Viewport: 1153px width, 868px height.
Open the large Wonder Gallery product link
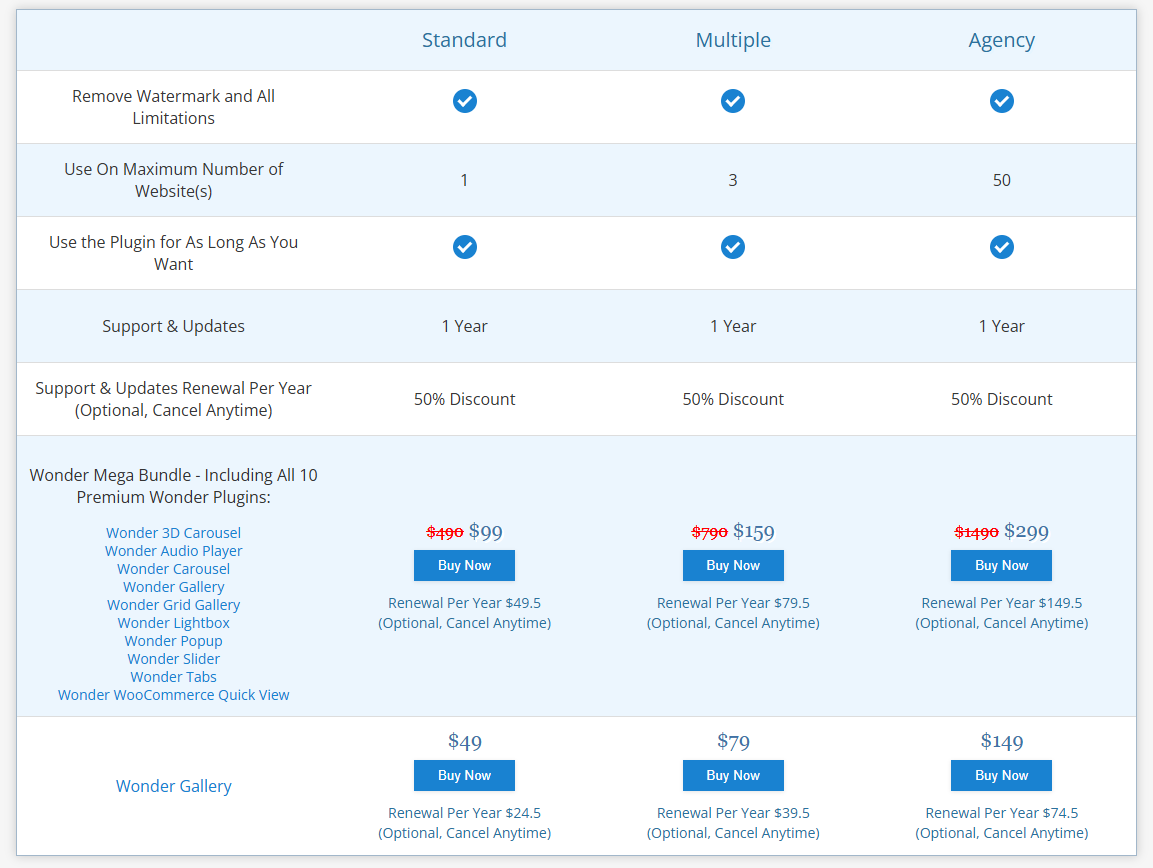click(174, 786)
